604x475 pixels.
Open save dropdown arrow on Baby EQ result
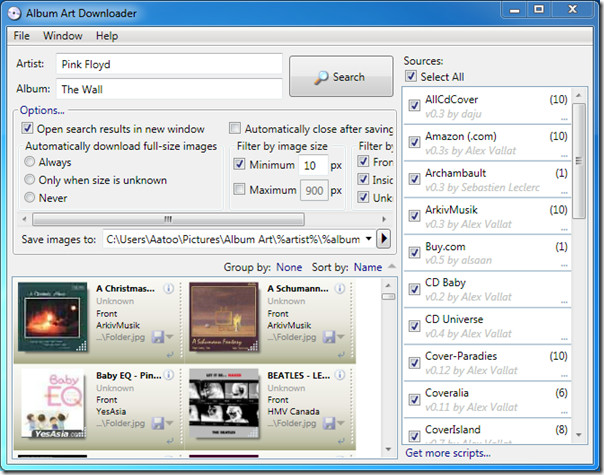[169, 423]
